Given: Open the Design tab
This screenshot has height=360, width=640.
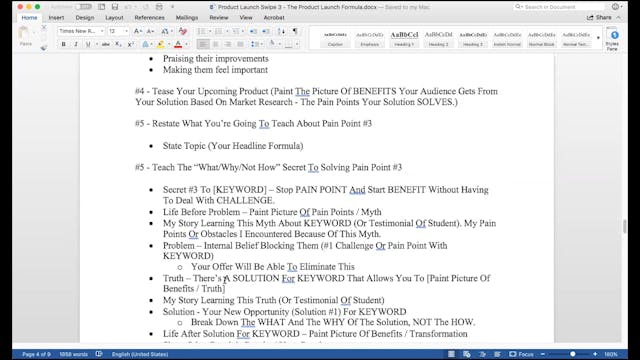Looking at the screenshot, I should point(85,18).
